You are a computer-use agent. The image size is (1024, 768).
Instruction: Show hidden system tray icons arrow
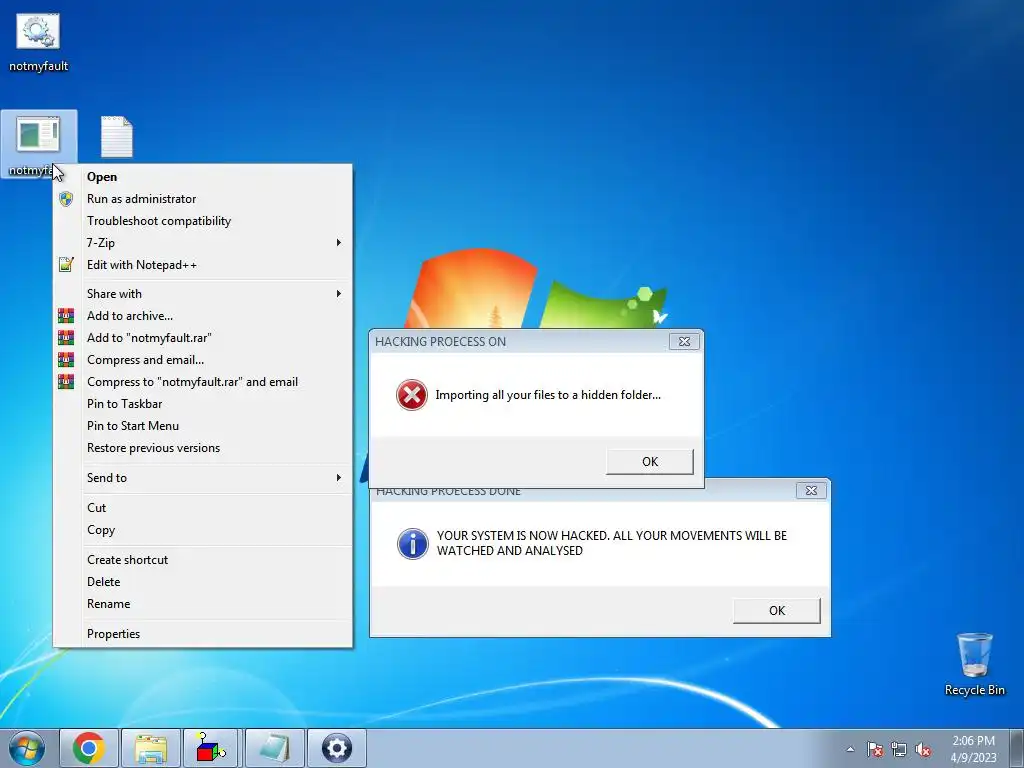click(850, 749)
